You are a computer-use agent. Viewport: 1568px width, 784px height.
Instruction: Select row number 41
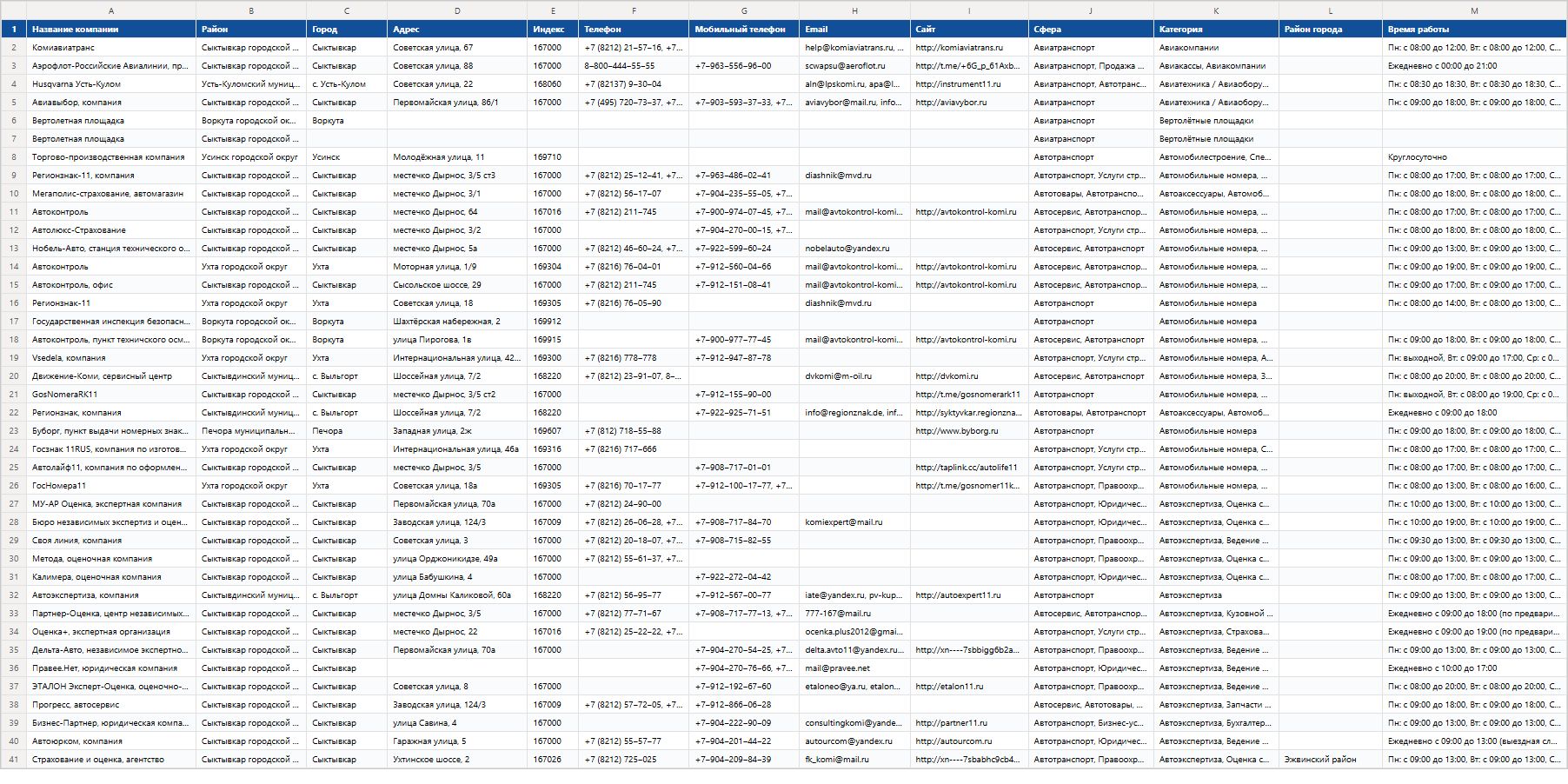(13, 760)
